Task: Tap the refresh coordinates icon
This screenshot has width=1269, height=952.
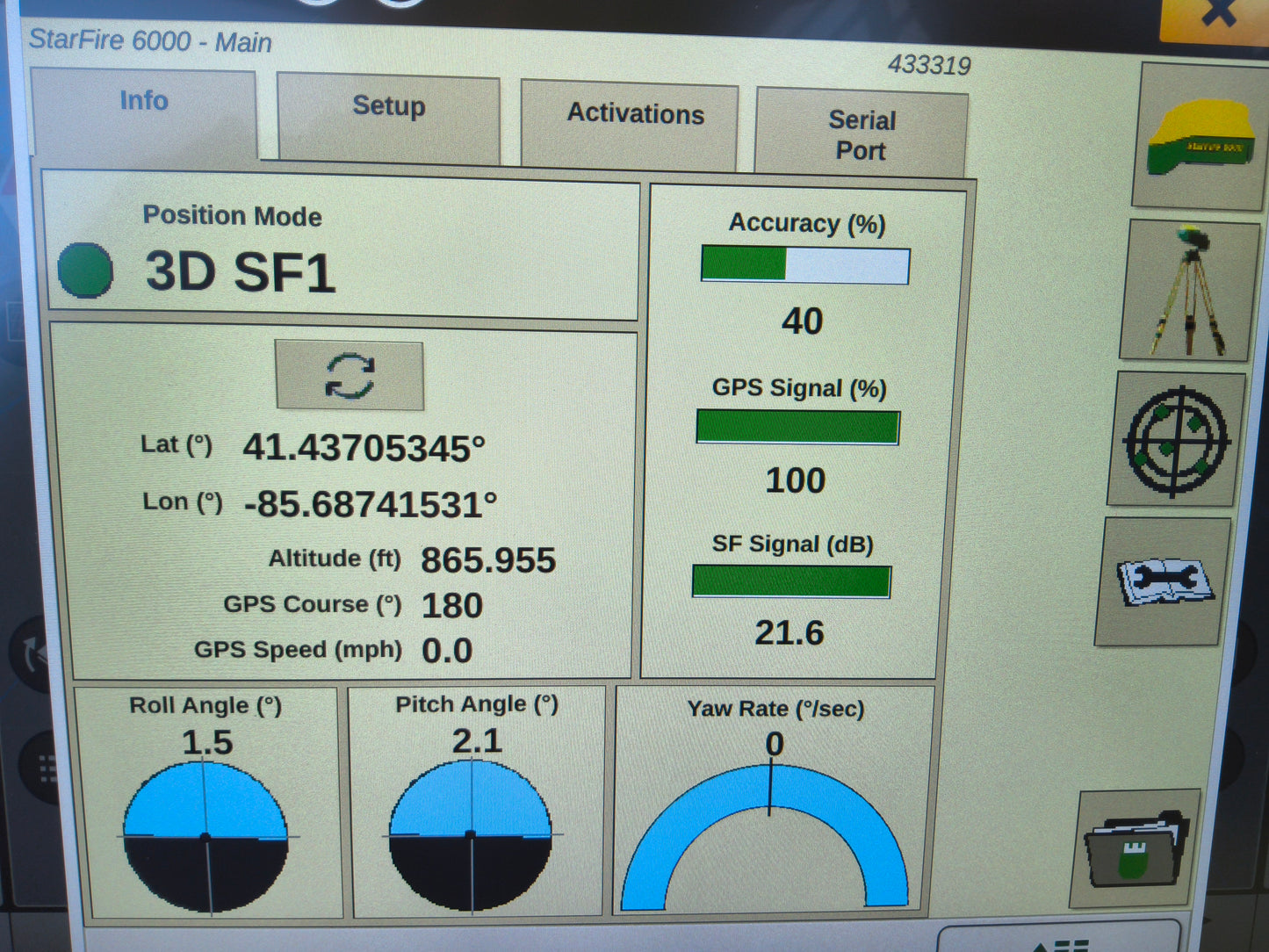Action: pos(350,376)
